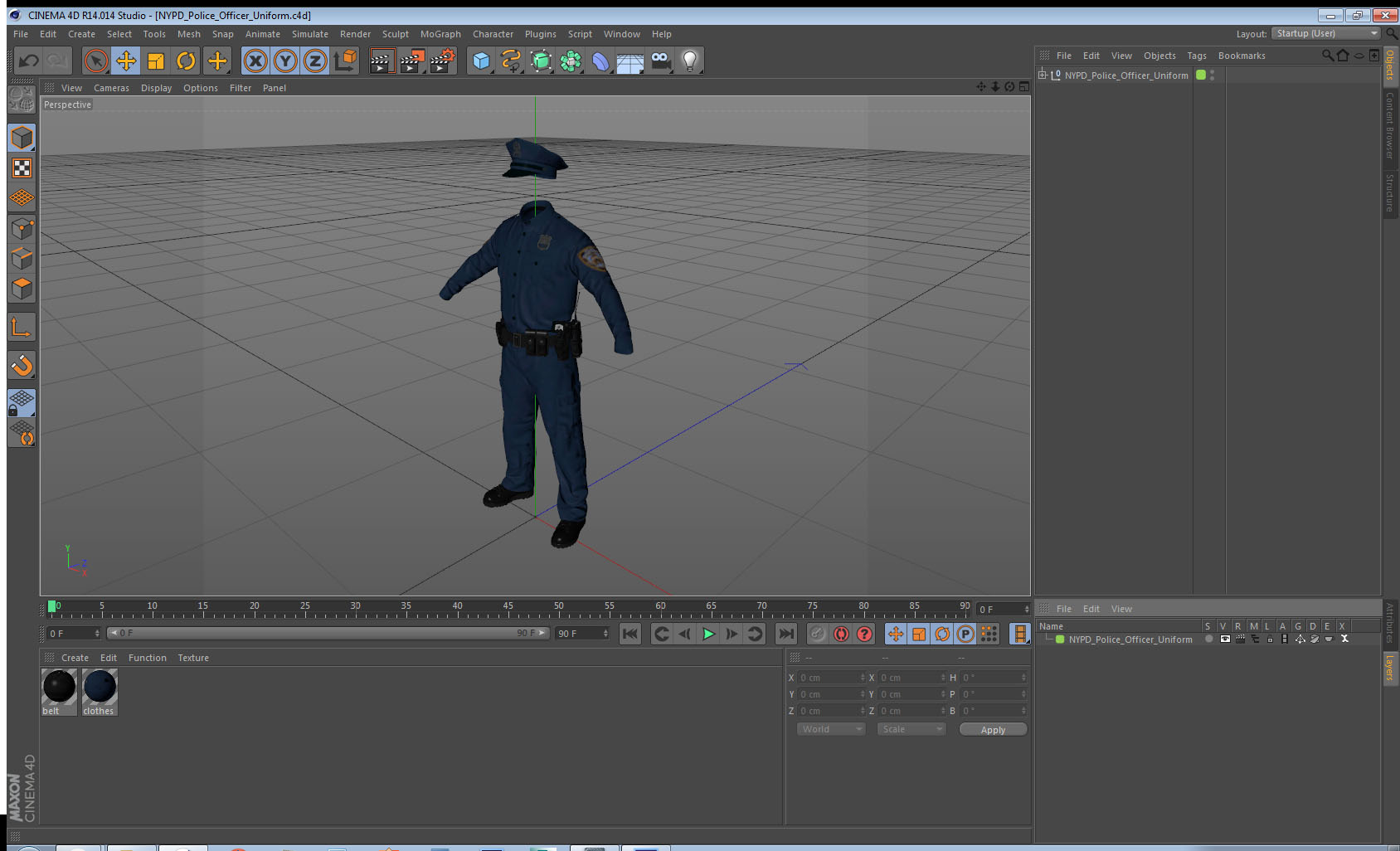Screen dimensions: 1400x851
Task: Go to next frame
Action: point(732,634)
